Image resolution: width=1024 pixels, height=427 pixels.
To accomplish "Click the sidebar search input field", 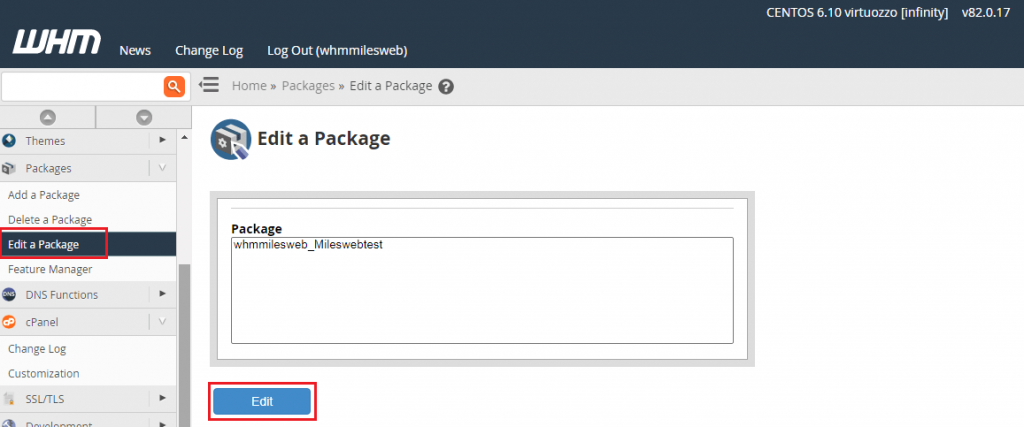I will (x=82, y=86).
